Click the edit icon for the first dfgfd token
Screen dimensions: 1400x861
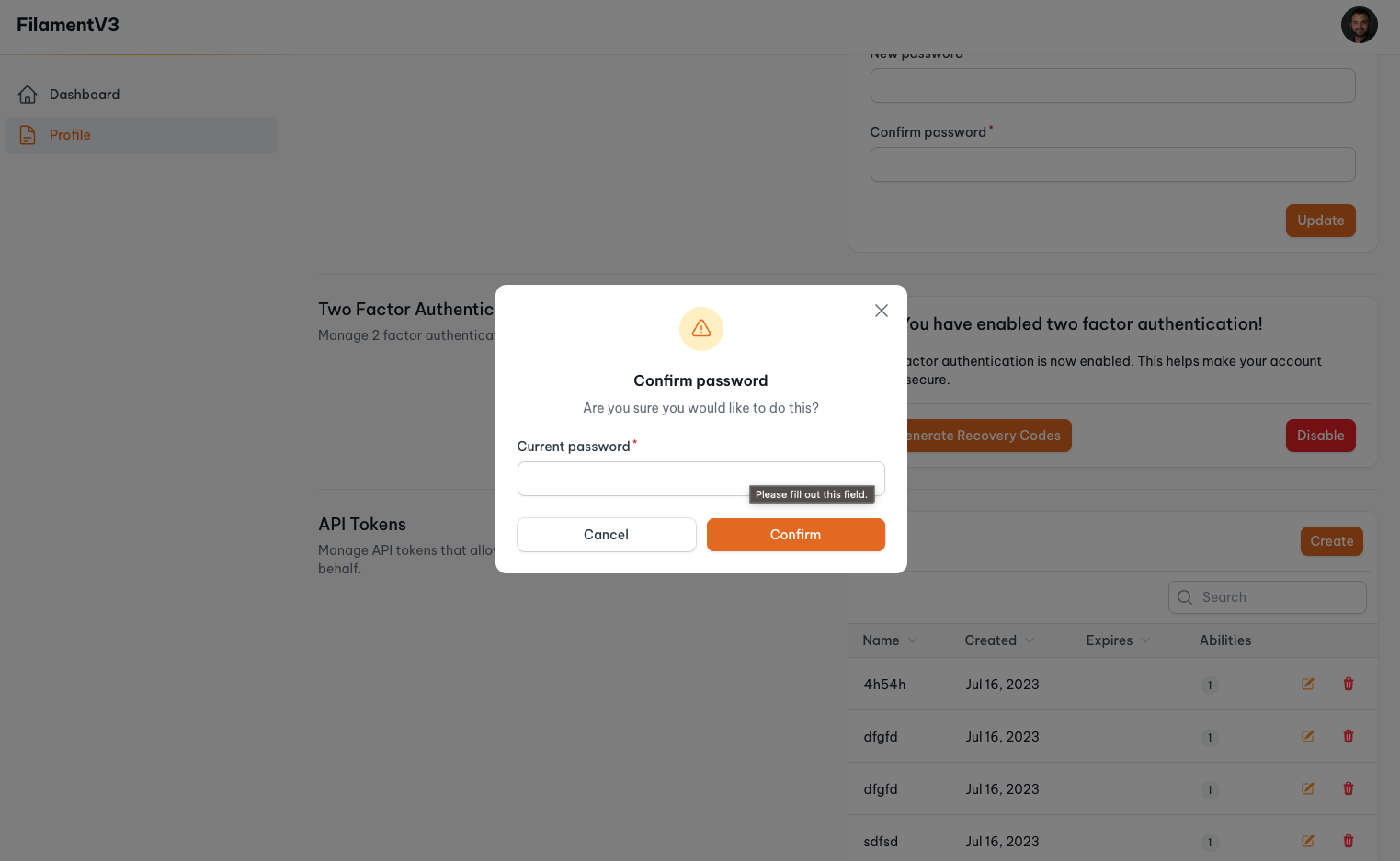tap(1307, 736)
